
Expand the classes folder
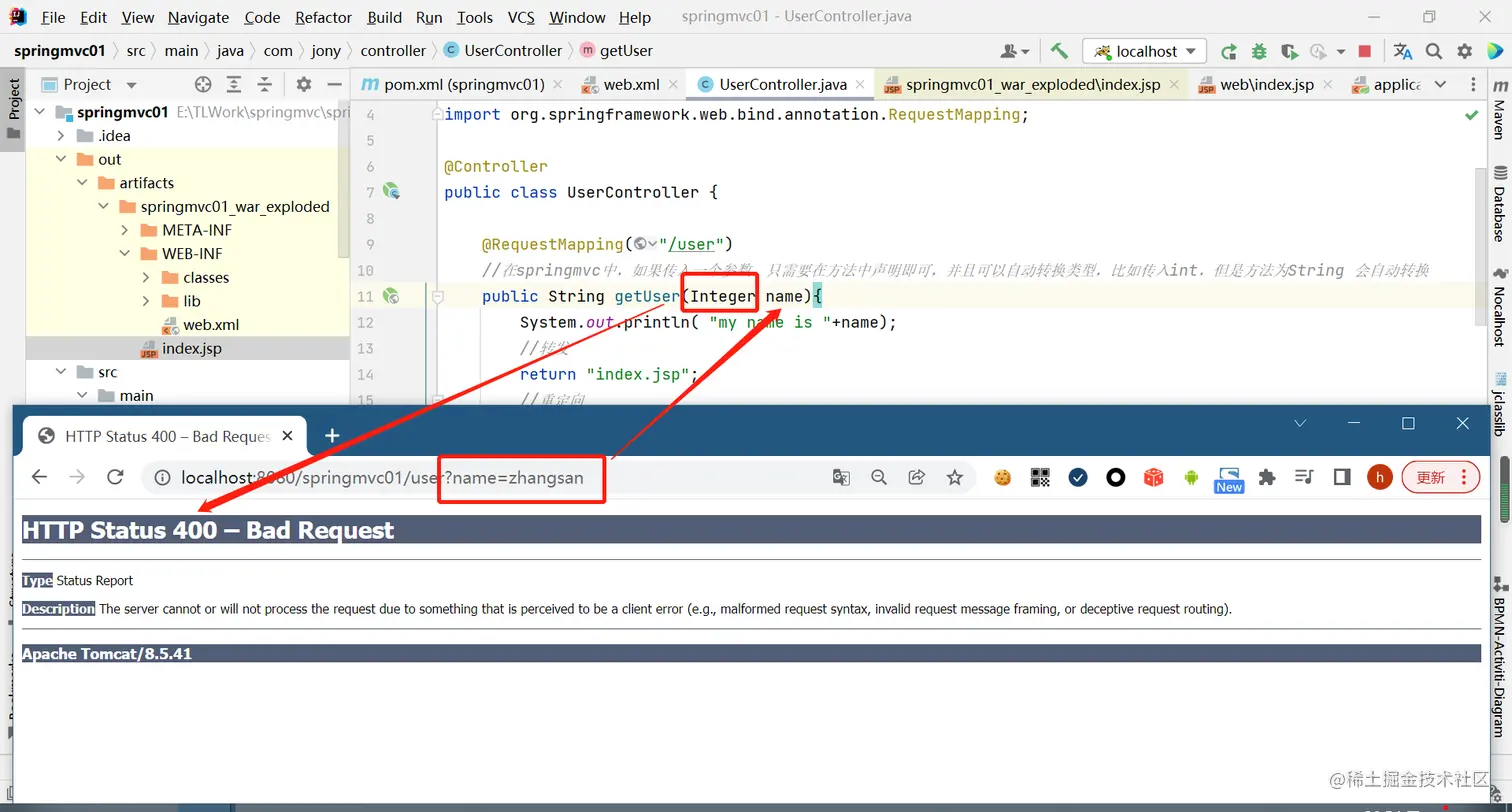pyautogui.click(x=145, y=277)
